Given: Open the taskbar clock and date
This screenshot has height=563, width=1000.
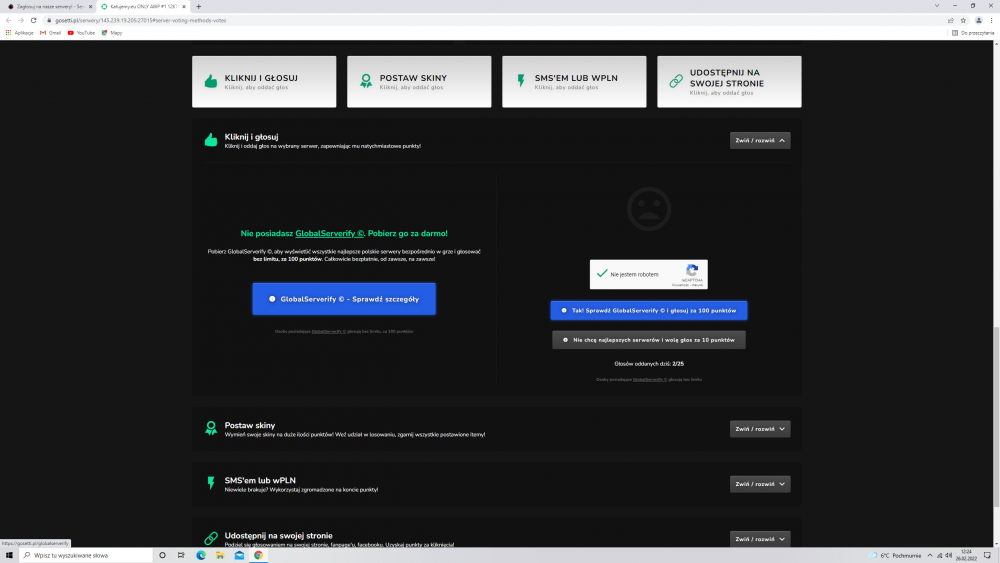Looking at the screenshot, I should coord(966,555).
